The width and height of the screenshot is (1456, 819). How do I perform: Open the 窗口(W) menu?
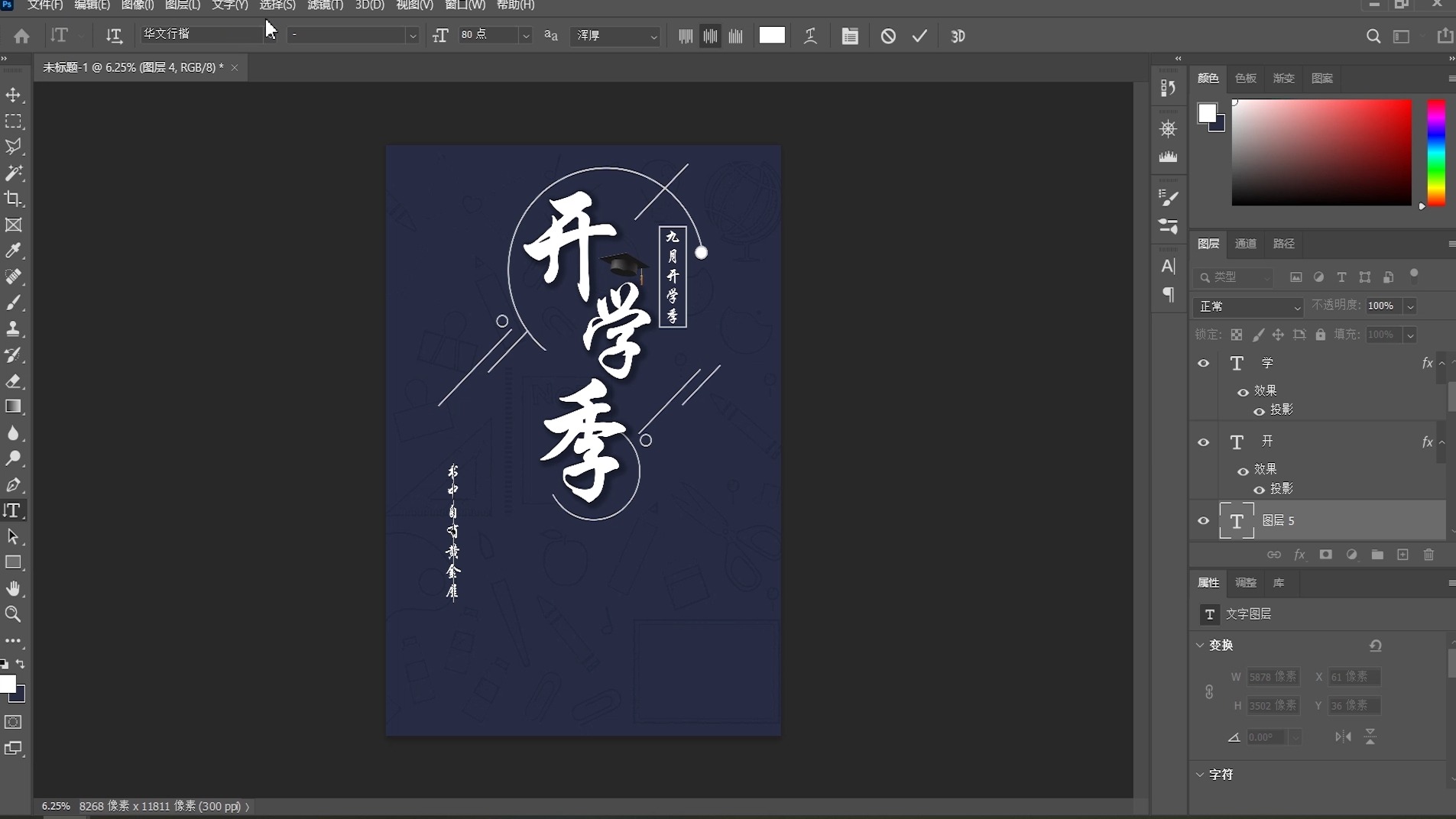click(x=465, y=5)
